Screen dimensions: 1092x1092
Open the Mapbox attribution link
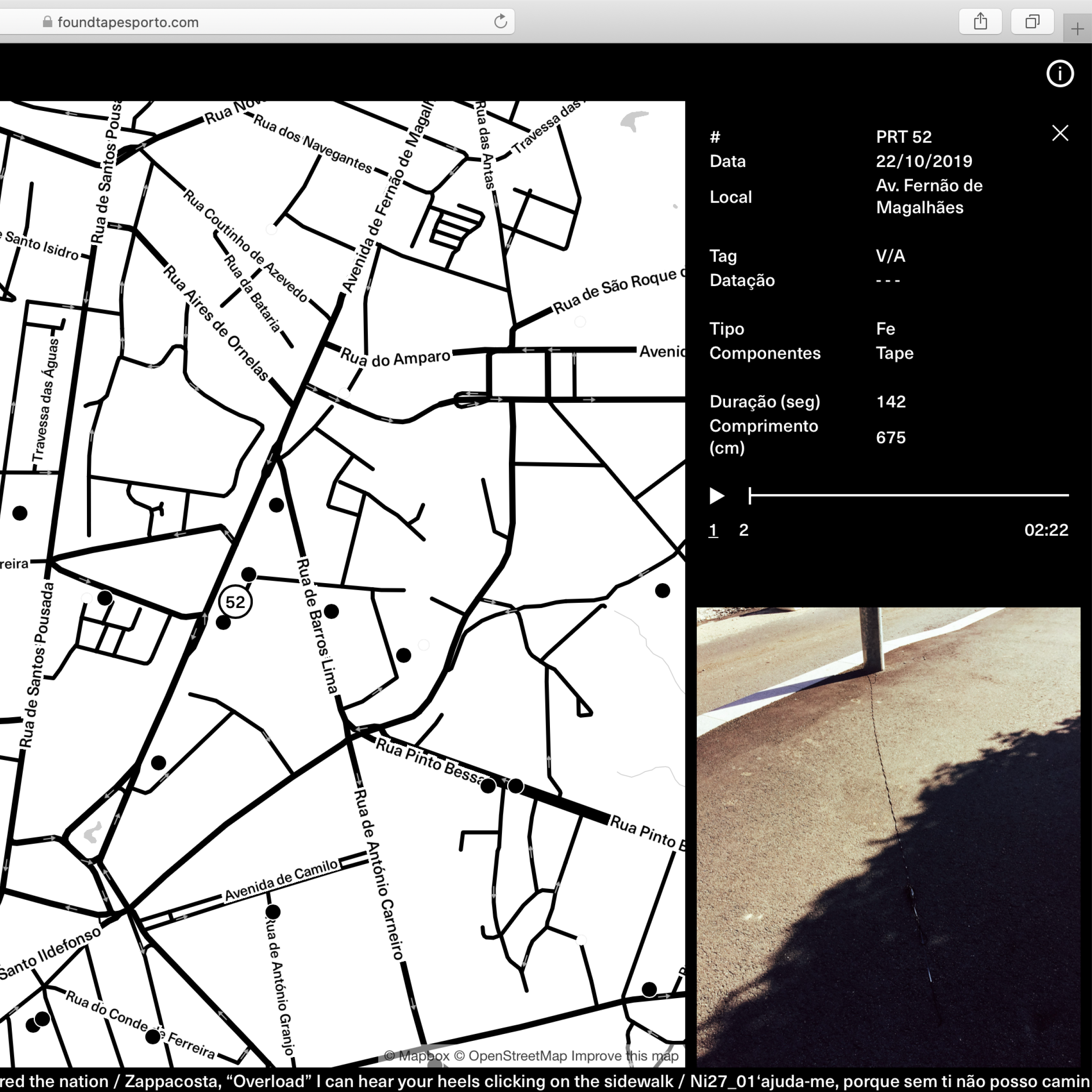point(417,1056)
